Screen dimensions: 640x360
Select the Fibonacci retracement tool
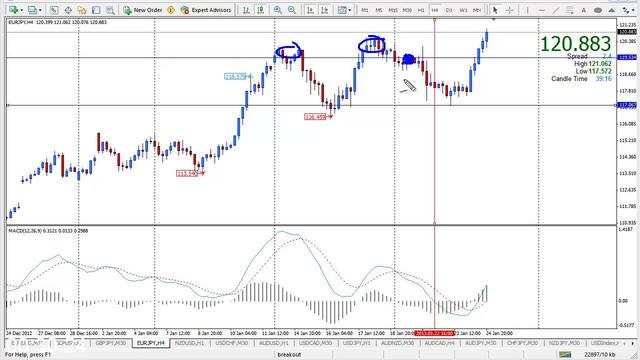coord(570,10)
